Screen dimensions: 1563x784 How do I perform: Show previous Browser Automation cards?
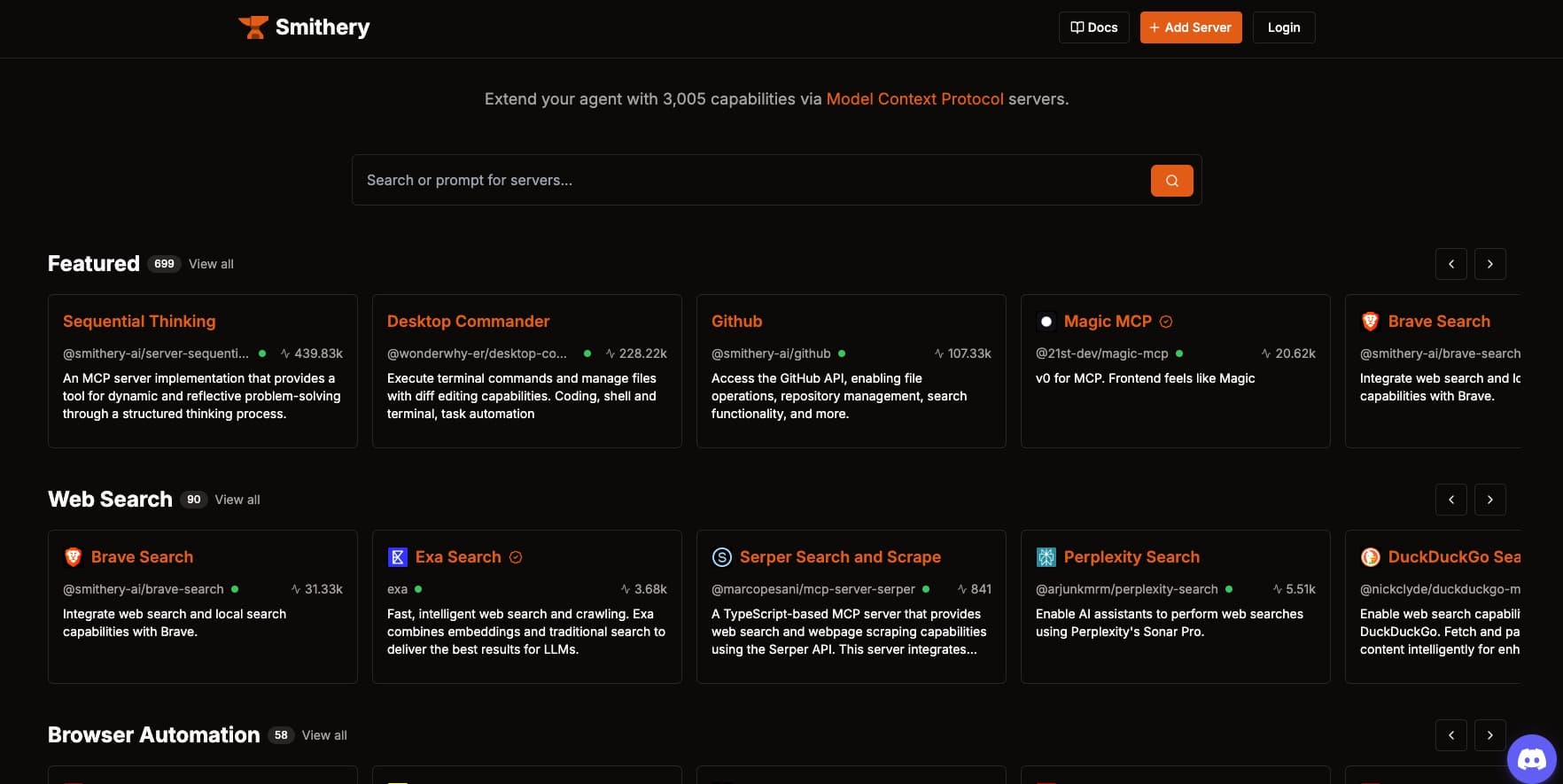1451,735
